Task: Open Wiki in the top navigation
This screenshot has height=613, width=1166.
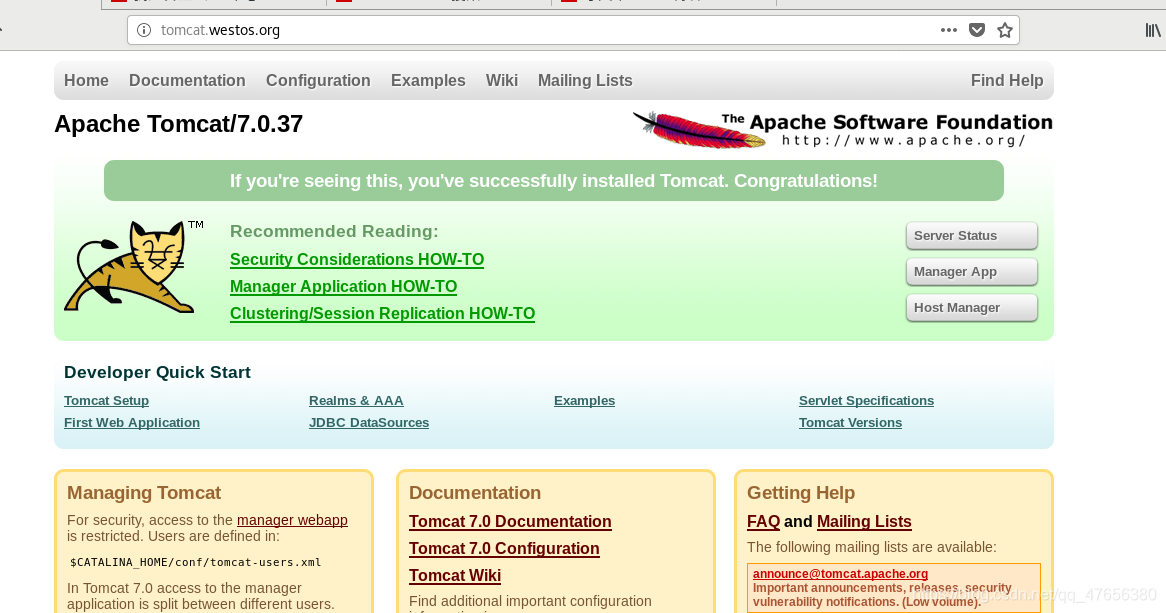Action: [502, 80]
